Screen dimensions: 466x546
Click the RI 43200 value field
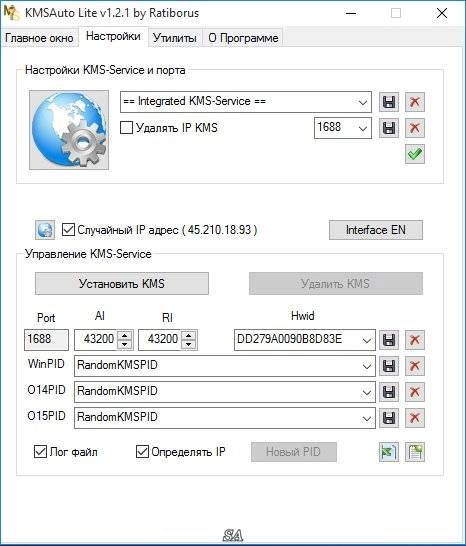pyautogui.click(x=161, y=340)
